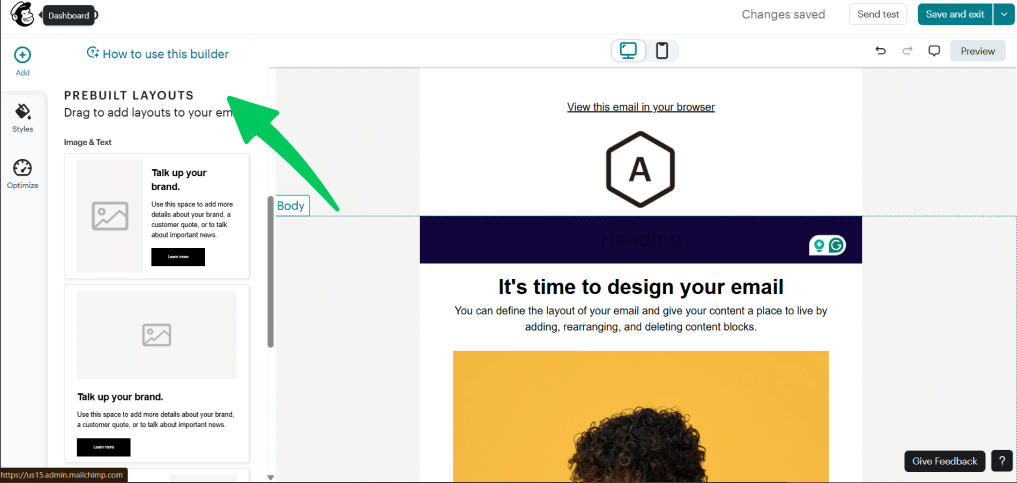Click the Dashboard tooltip label

click(69, 16)
